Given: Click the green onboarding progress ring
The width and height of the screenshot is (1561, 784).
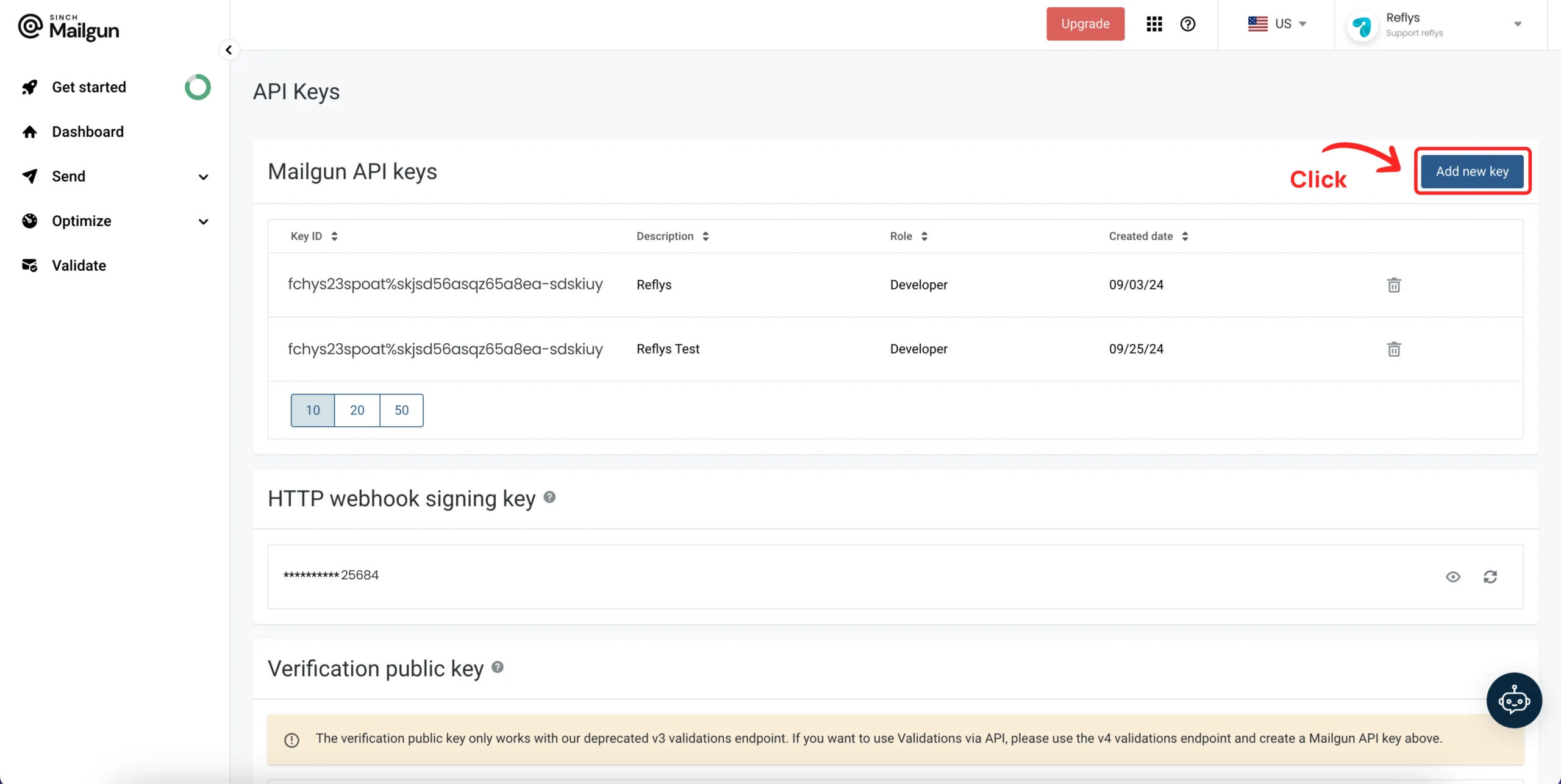Looking at the screenshot, I should (198, 87).
